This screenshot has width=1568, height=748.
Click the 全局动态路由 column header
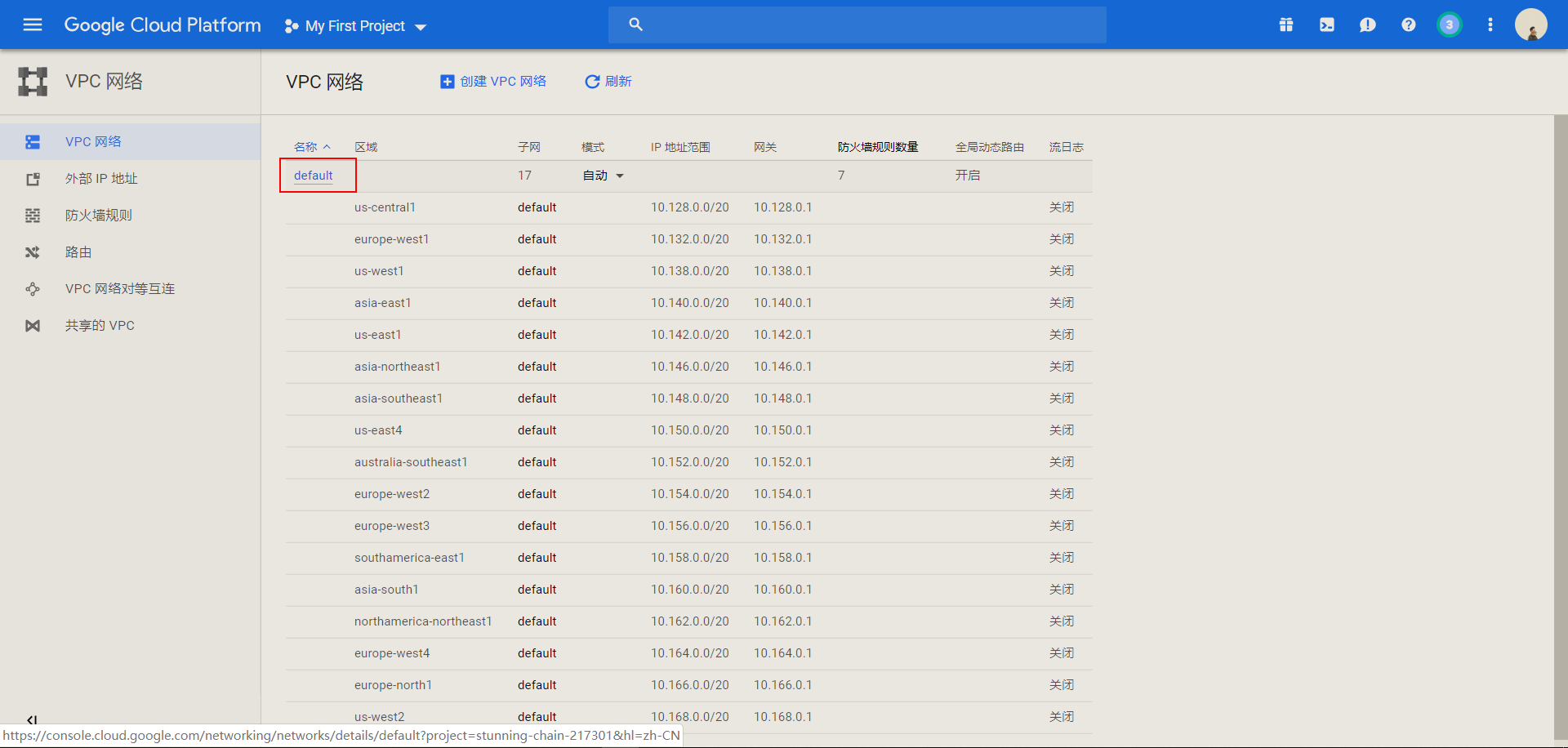click(990, 147)
